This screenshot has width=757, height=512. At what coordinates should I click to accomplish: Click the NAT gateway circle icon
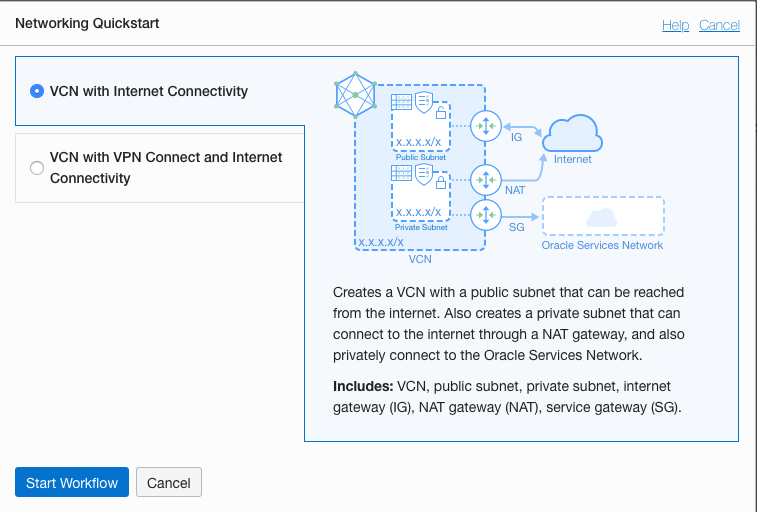click(485, 180)
